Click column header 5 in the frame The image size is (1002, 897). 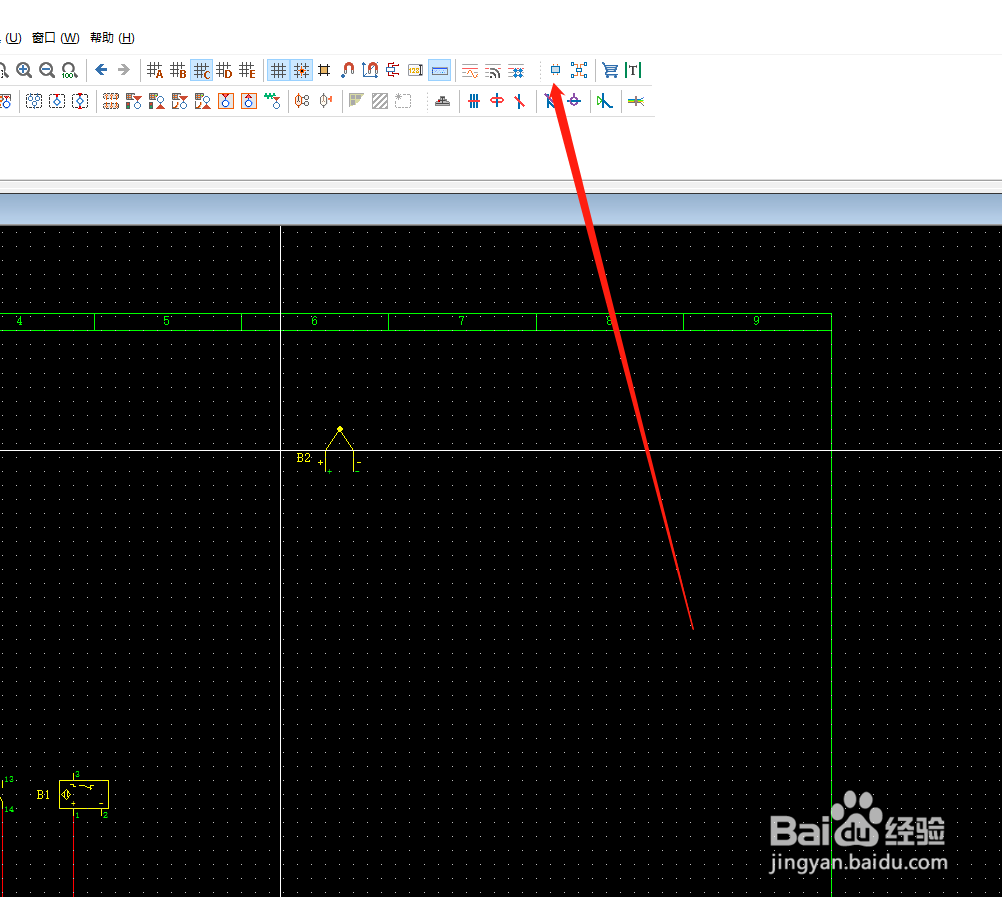point(167,321)
